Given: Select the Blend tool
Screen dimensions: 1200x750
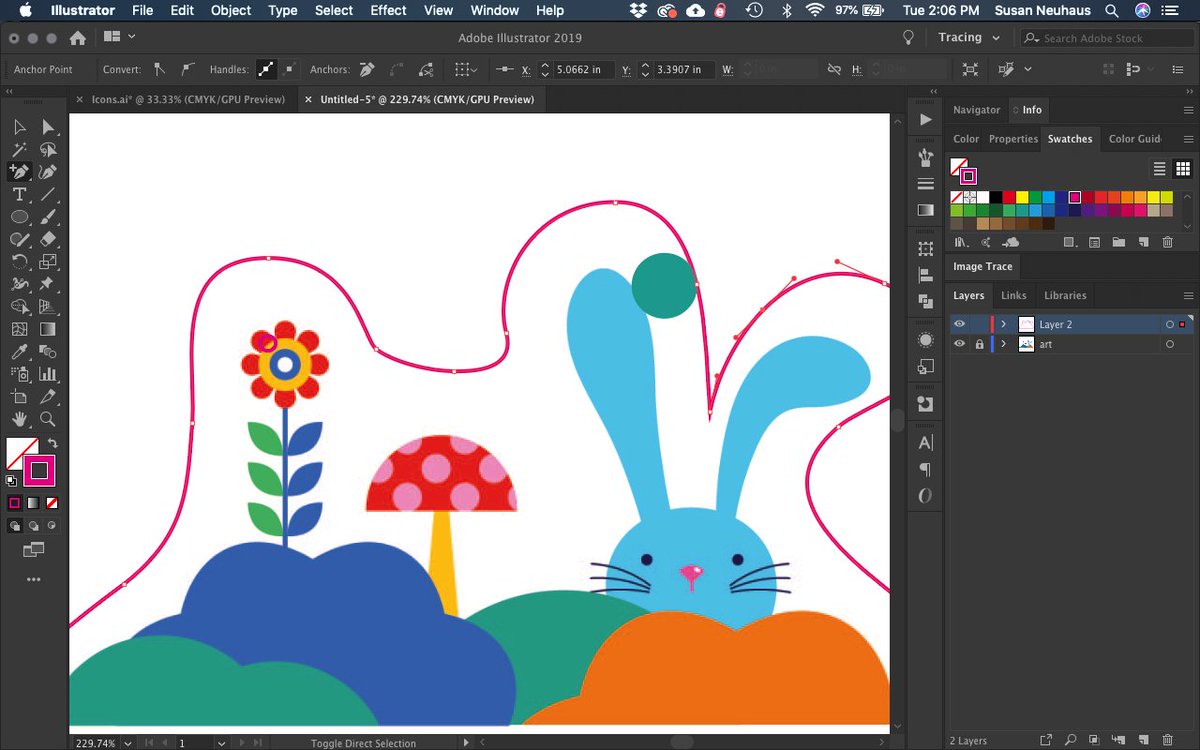Looking at the screenshot, I should click(x=47, y=352).
